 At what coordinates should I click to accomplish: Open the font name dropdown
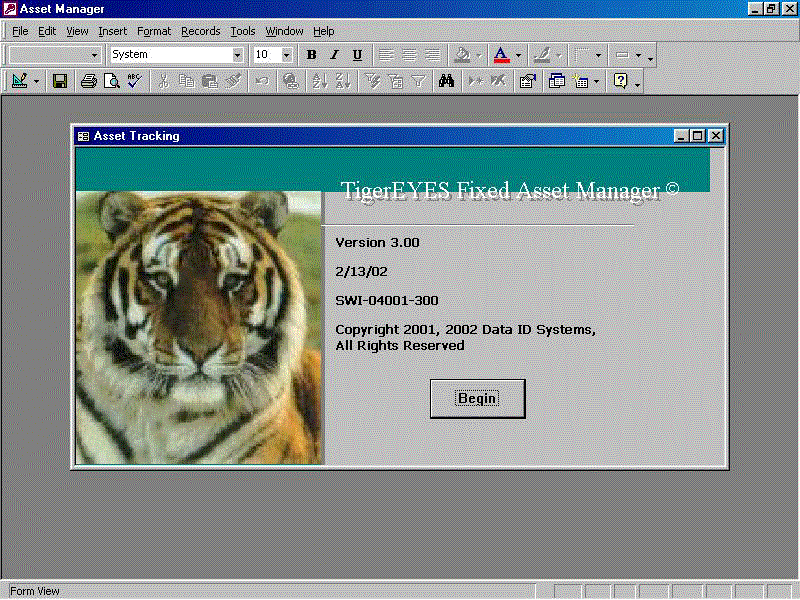pos(238,55)
